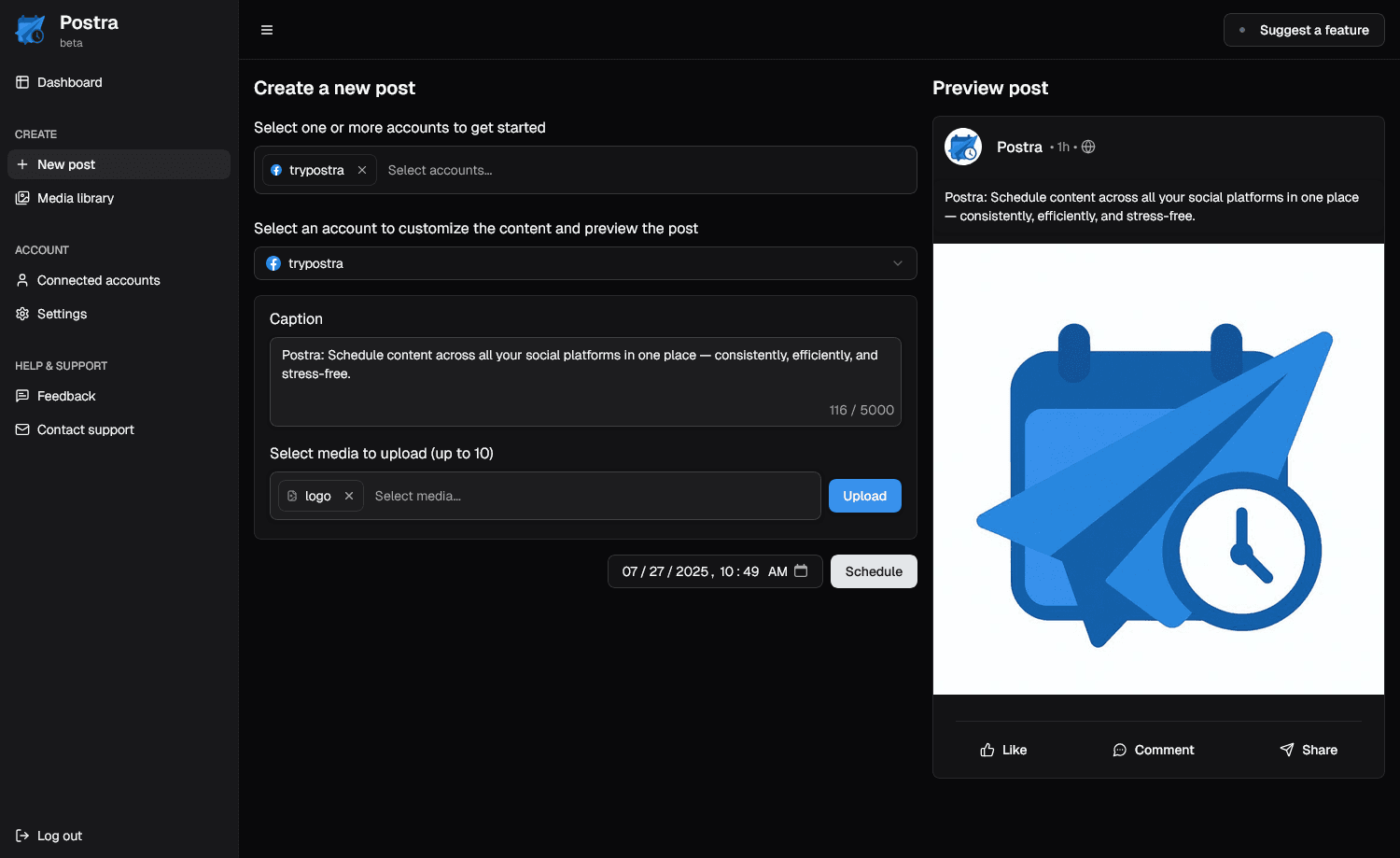The height and width of the screenshot is (858, 1400).
Task: Click the gear icon beside Settings
Action: [x=22, y=314]
